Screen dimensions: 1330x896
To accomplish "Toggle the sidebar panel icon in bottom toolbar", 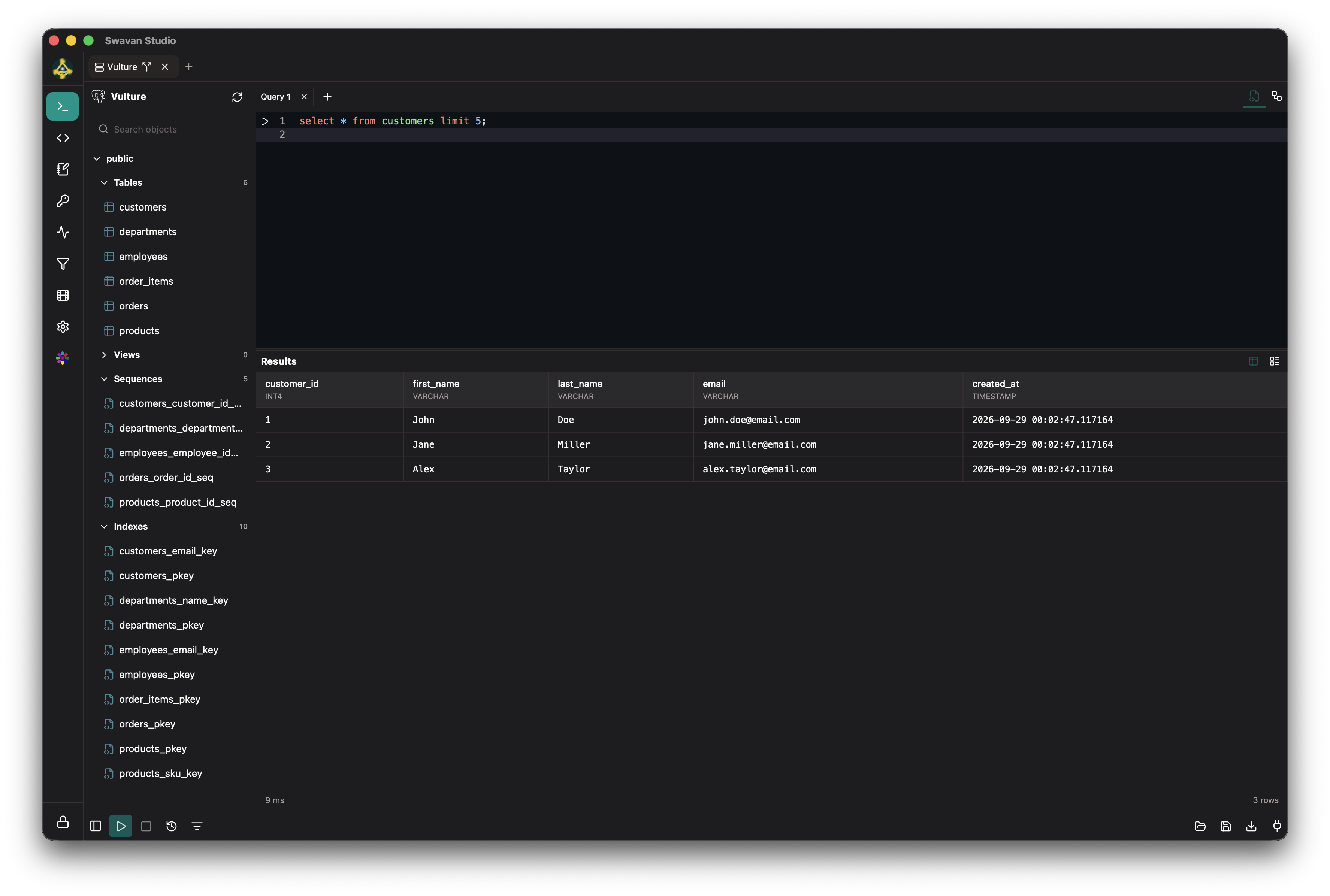I will pyautogui.click(x=96, y=826).
